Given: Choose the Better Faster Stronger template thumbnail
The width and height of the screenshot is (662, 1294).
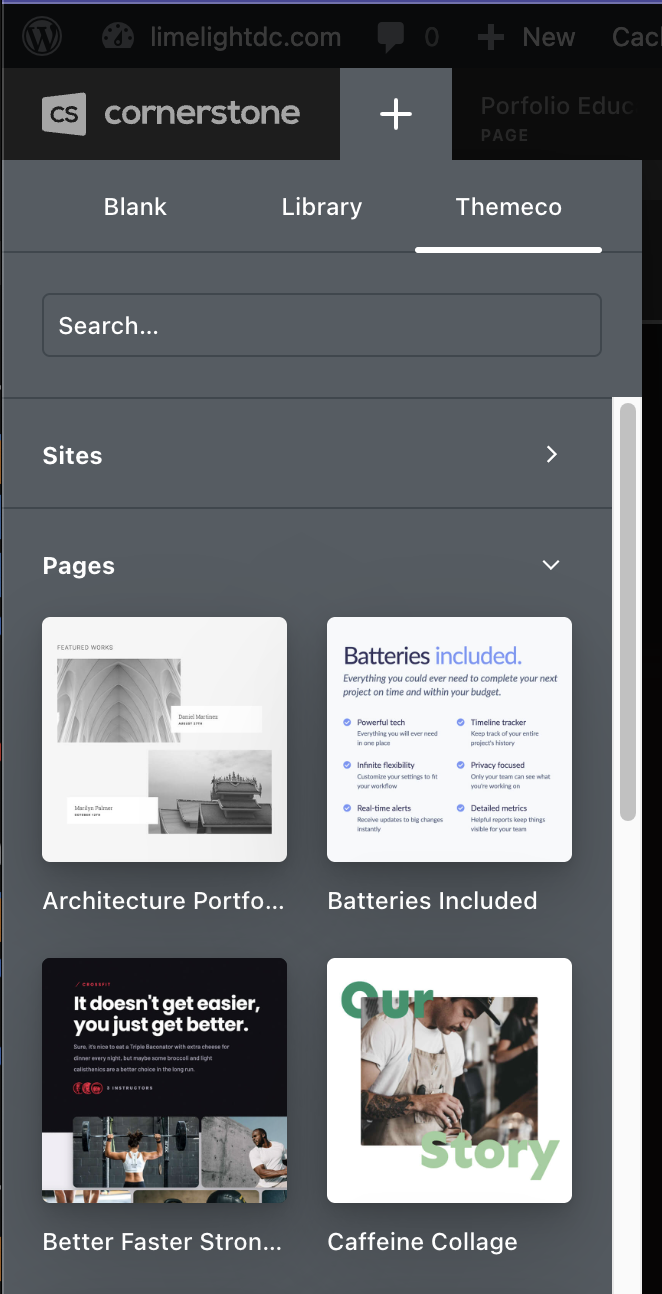Looking at the screenshot, I should tap(164, 1080).
